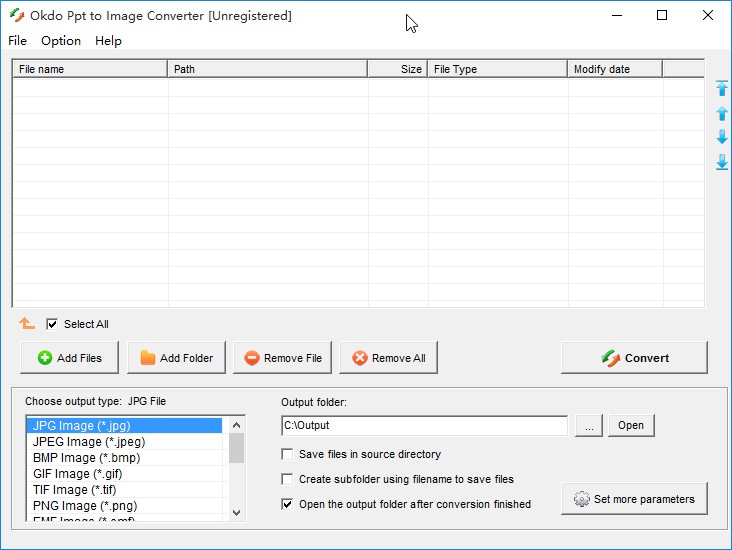
Task: Select JPEG Image (*.jpeg) output type
Action: click(x=125, y=441)
